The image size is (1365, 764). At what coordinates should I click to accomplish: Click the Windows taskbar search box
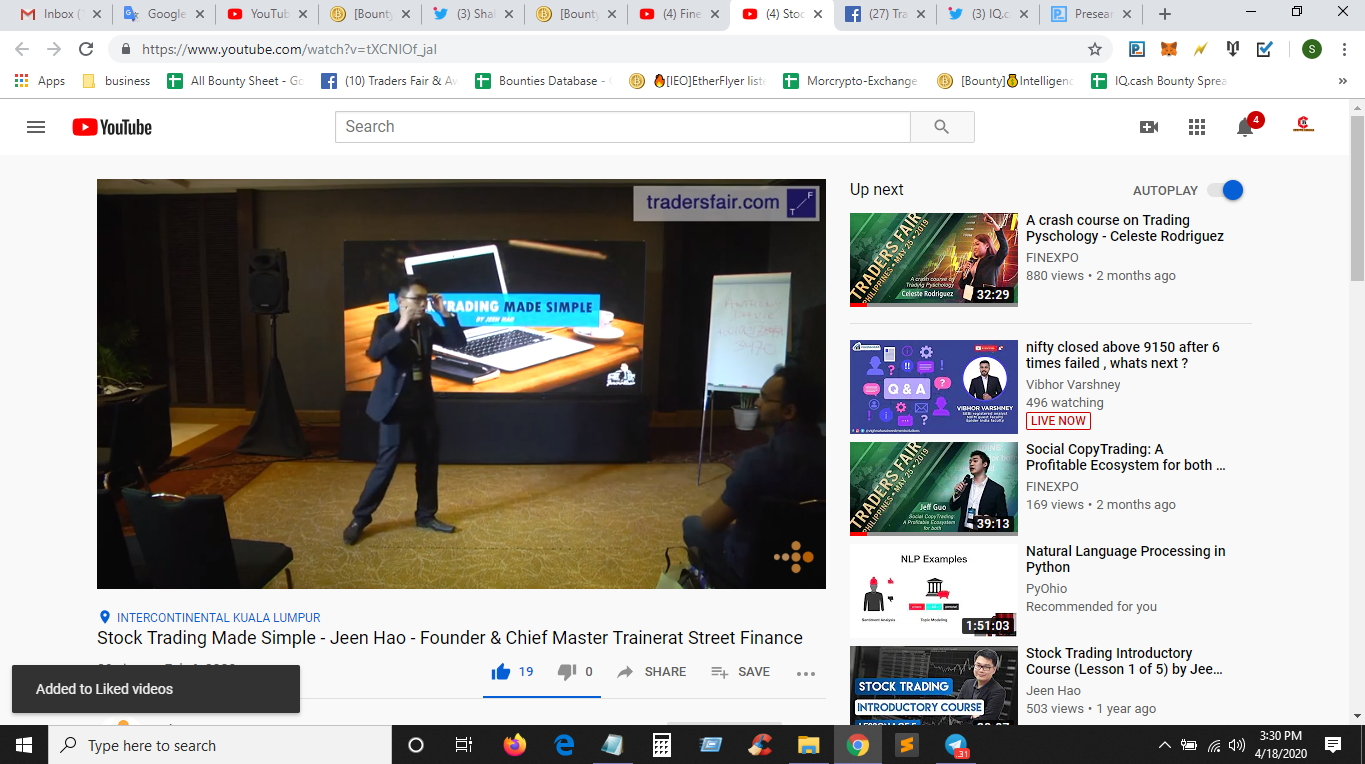click(x=220, y=745)
